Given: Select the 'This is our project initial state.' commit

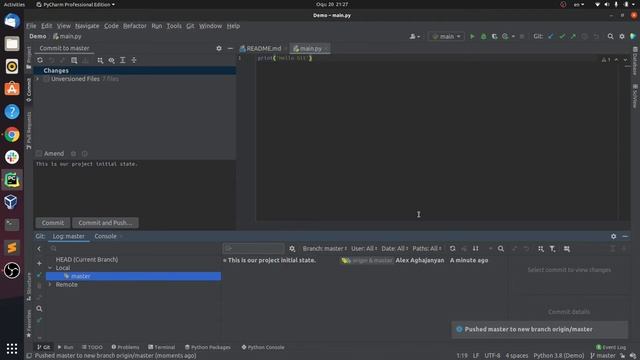Looking at the screenshot, I should tap(272, 260).
